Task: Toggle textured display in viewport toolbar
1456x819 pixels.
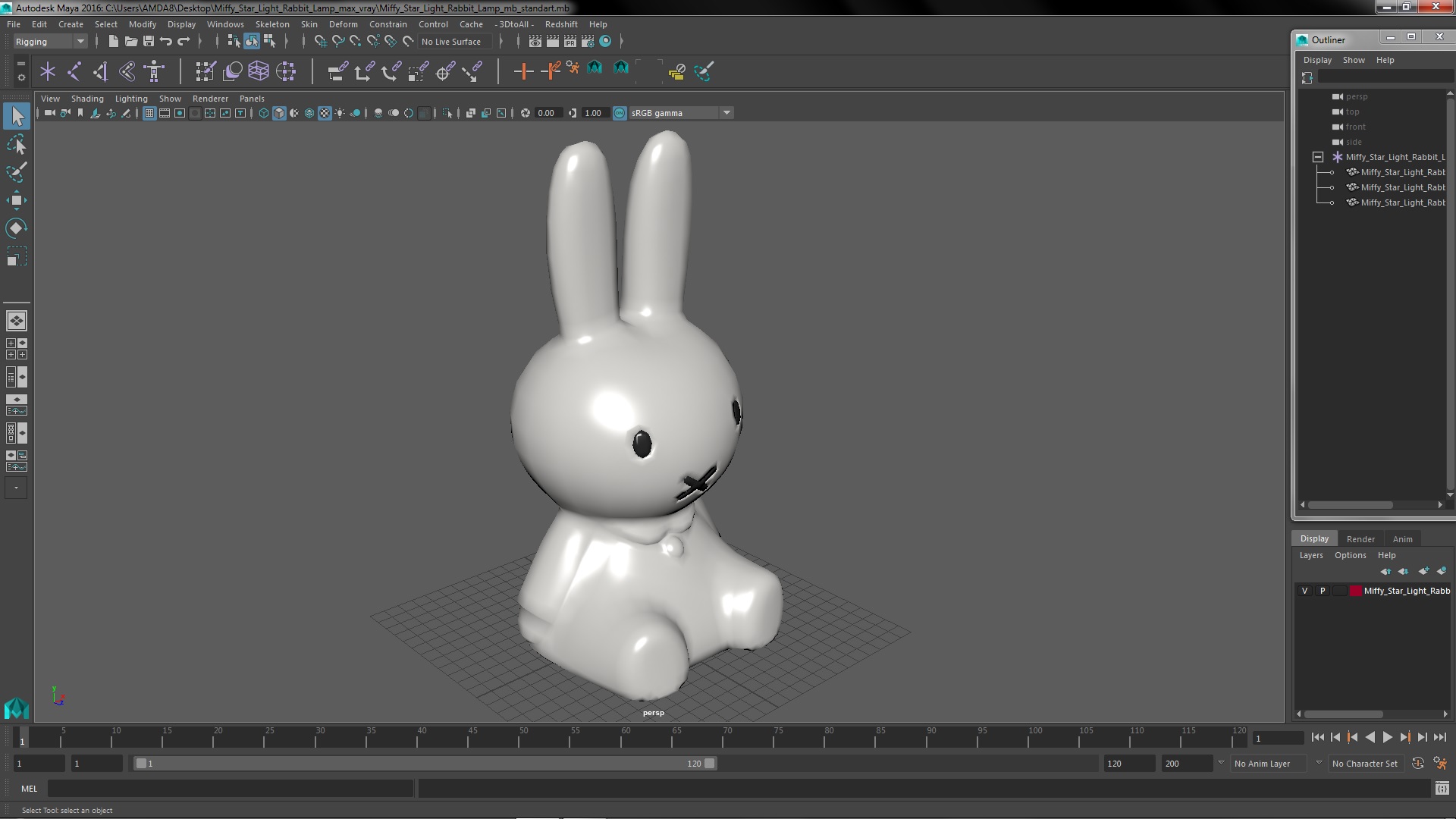Action: (325, 113)
